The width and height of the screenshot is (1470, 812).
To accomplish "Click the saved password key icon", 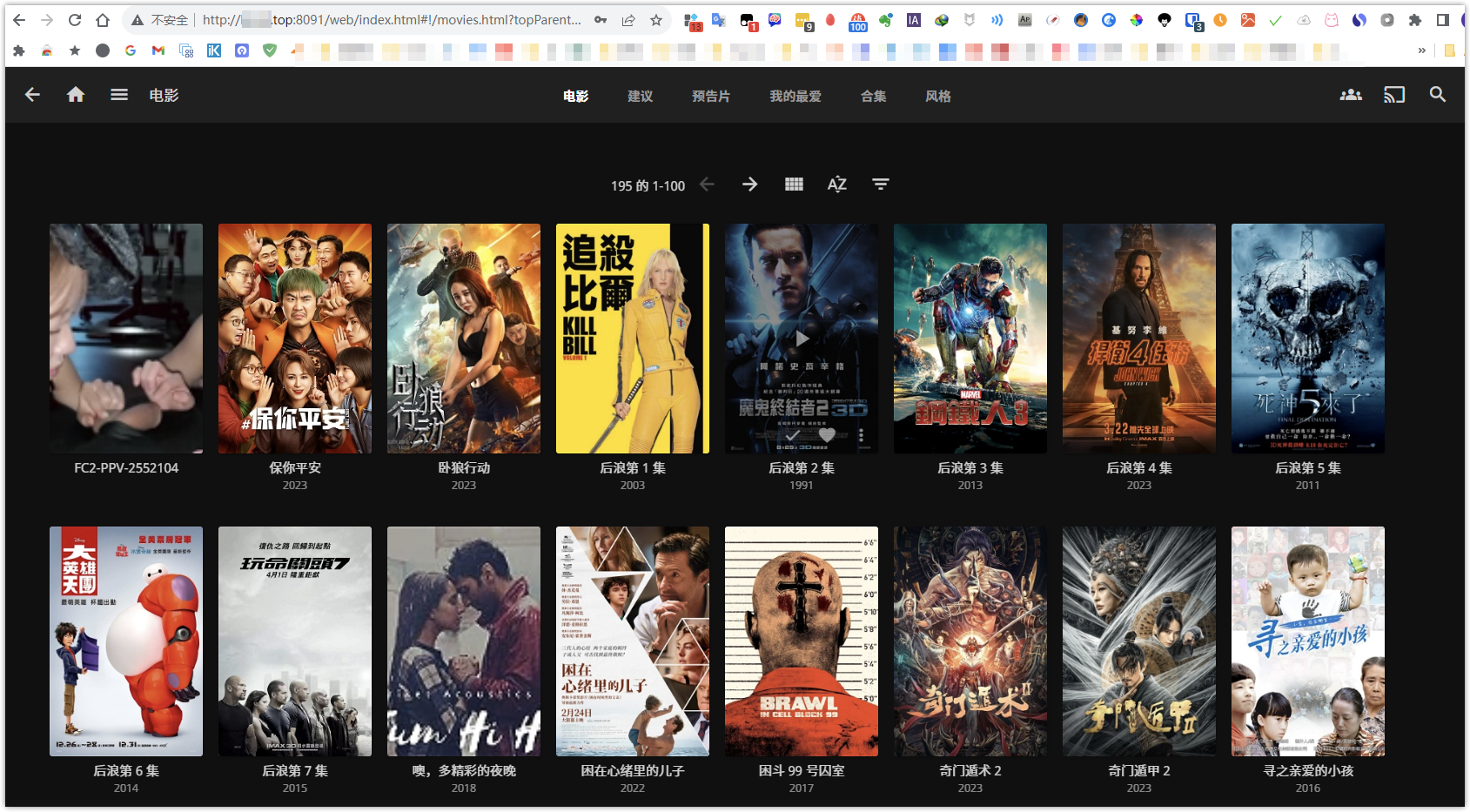I will click(601, 20).
